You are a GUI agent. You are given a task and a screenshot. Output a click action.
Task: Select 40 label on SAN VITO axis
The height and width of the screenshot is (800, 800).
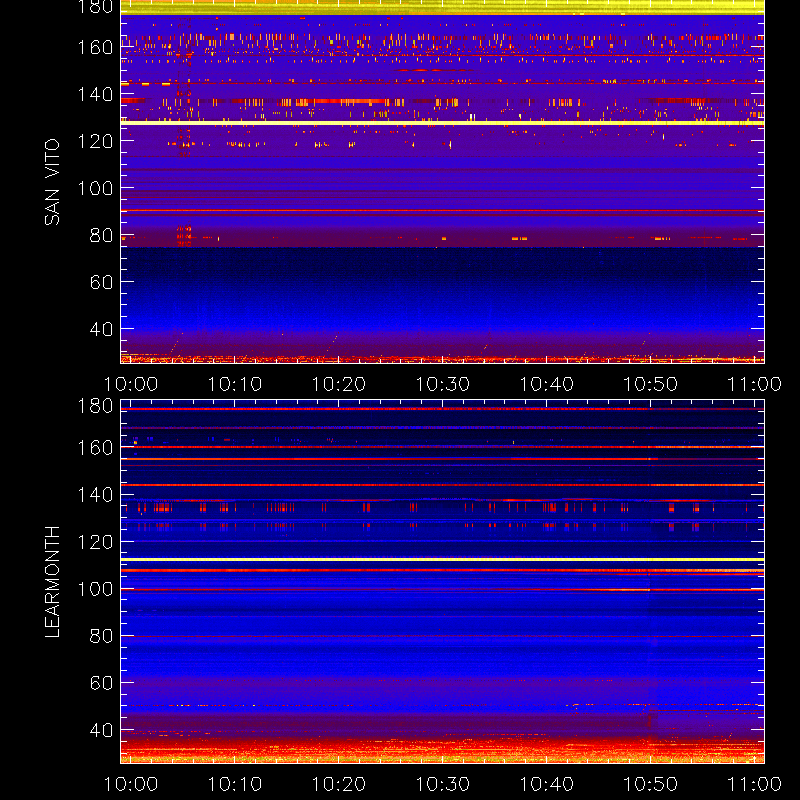(x=101, y=329)
